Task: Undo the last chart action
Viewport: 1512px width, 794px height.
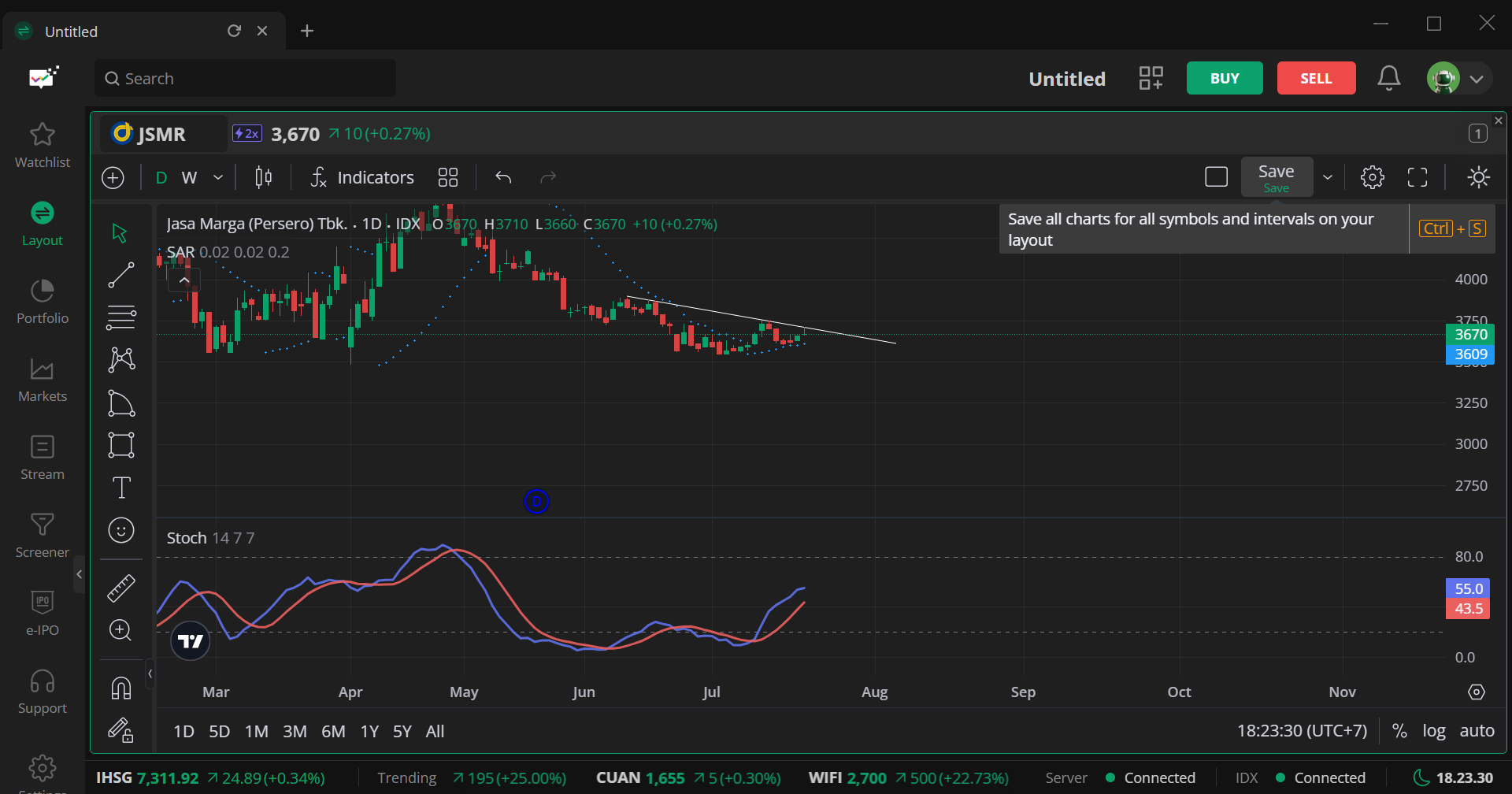Action: pyautogui.click(x=504, y=178)
